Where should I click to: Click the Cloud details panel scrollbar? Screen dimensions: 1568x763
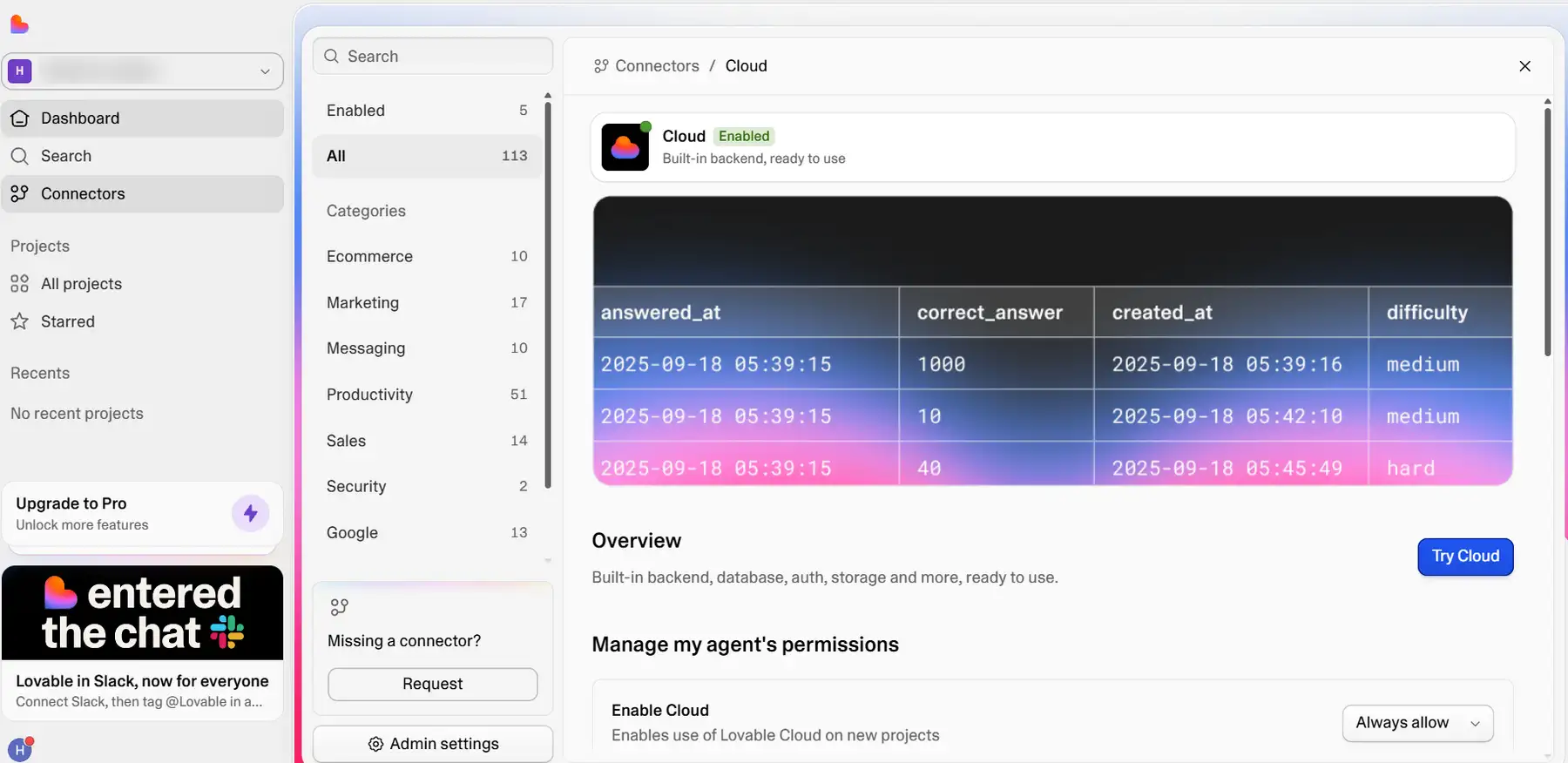tap(1547, 231)
